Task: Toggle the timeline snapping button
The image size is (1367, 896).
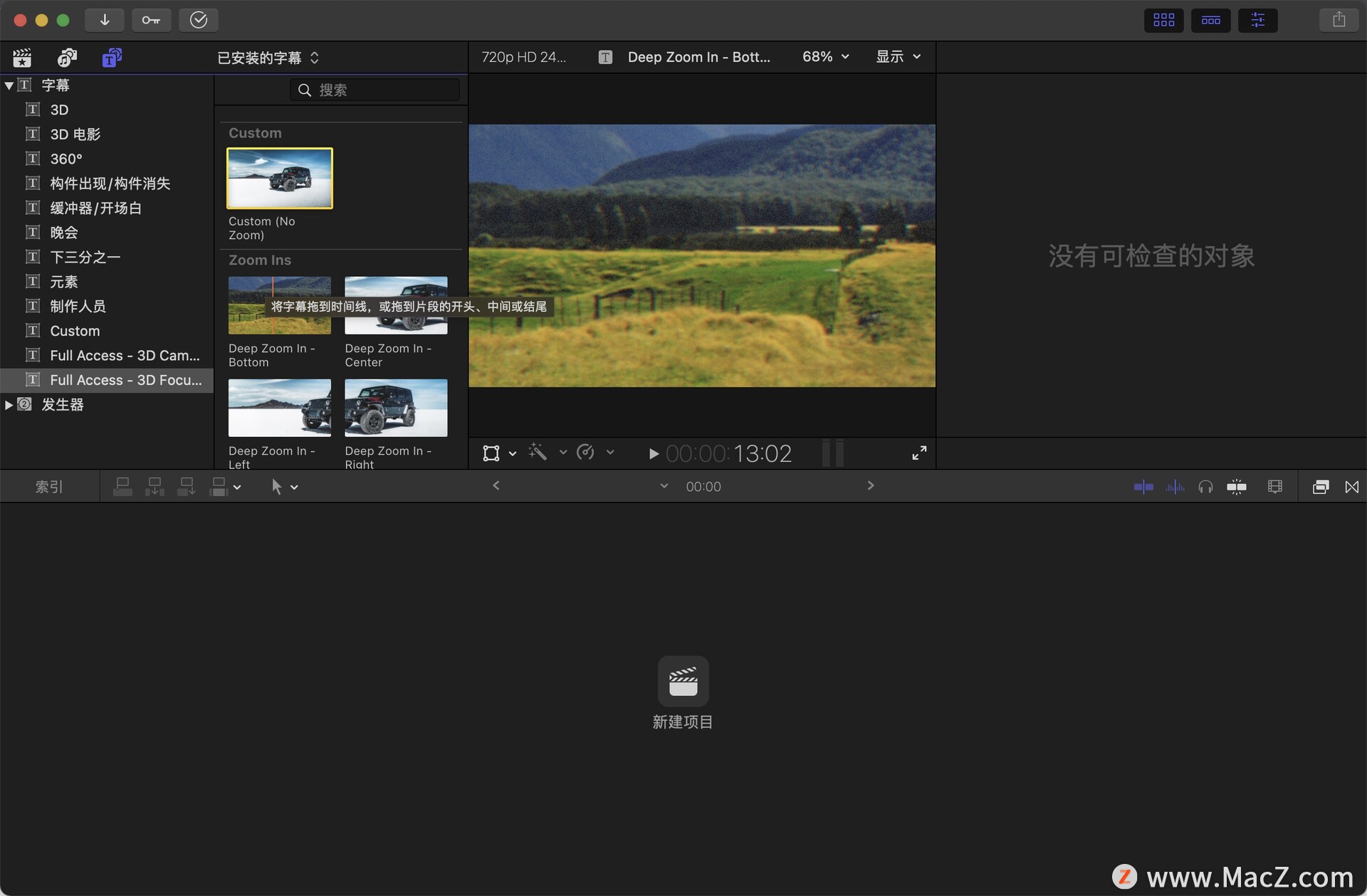Action: (1237, 487)
